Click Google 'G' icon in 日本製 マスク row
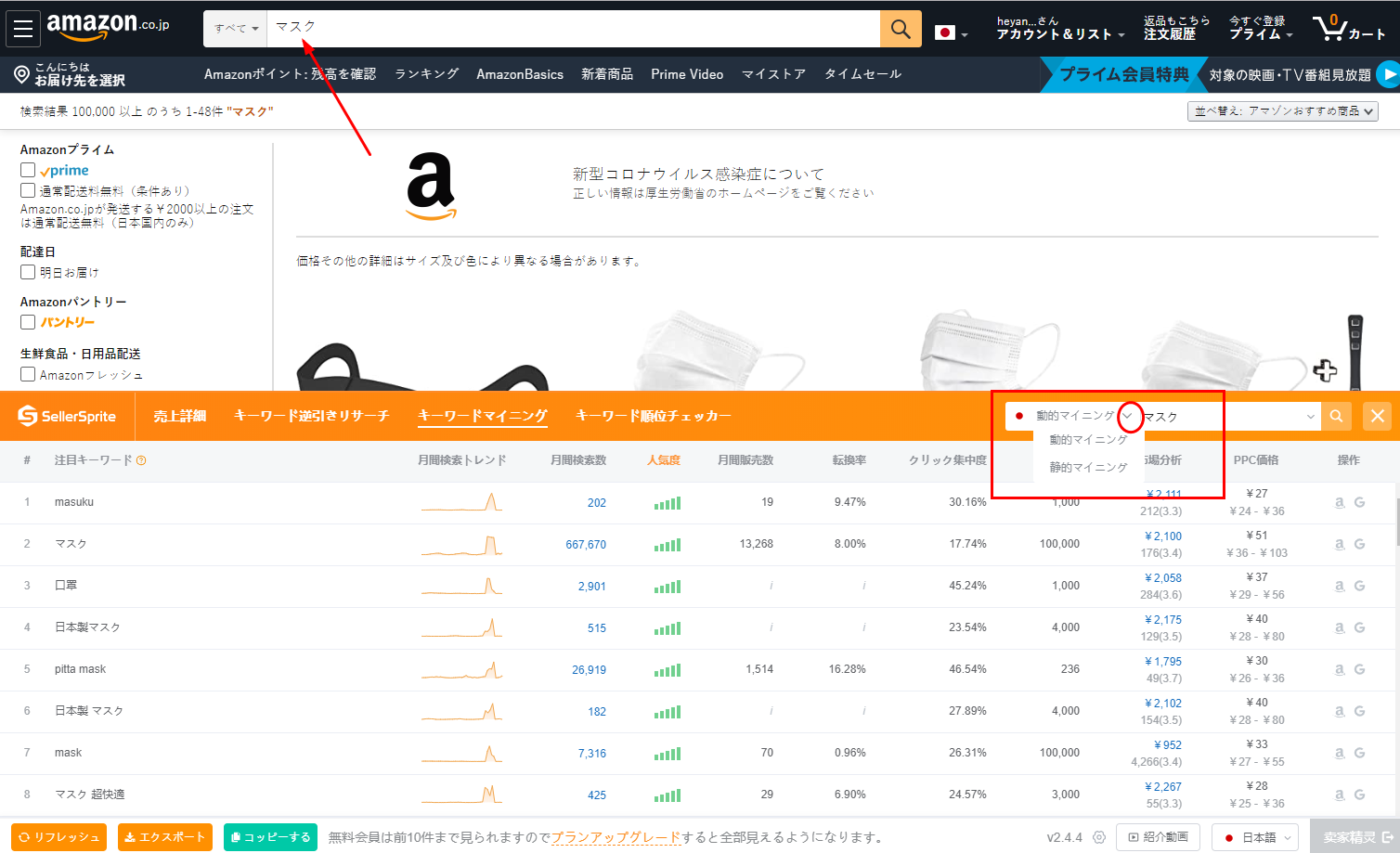 click(1359, 711)
